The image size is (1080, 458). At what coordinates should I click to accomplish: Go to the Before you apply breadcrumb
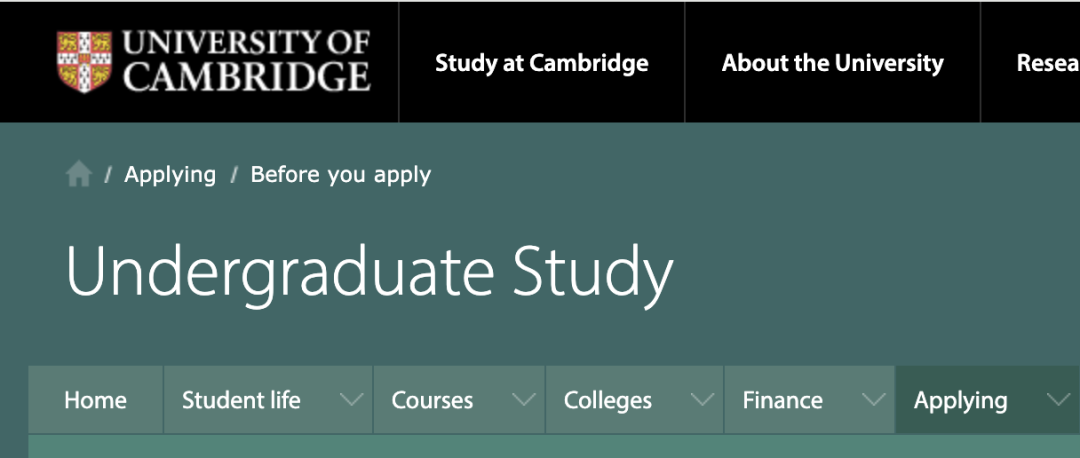(x=341, y=175)
